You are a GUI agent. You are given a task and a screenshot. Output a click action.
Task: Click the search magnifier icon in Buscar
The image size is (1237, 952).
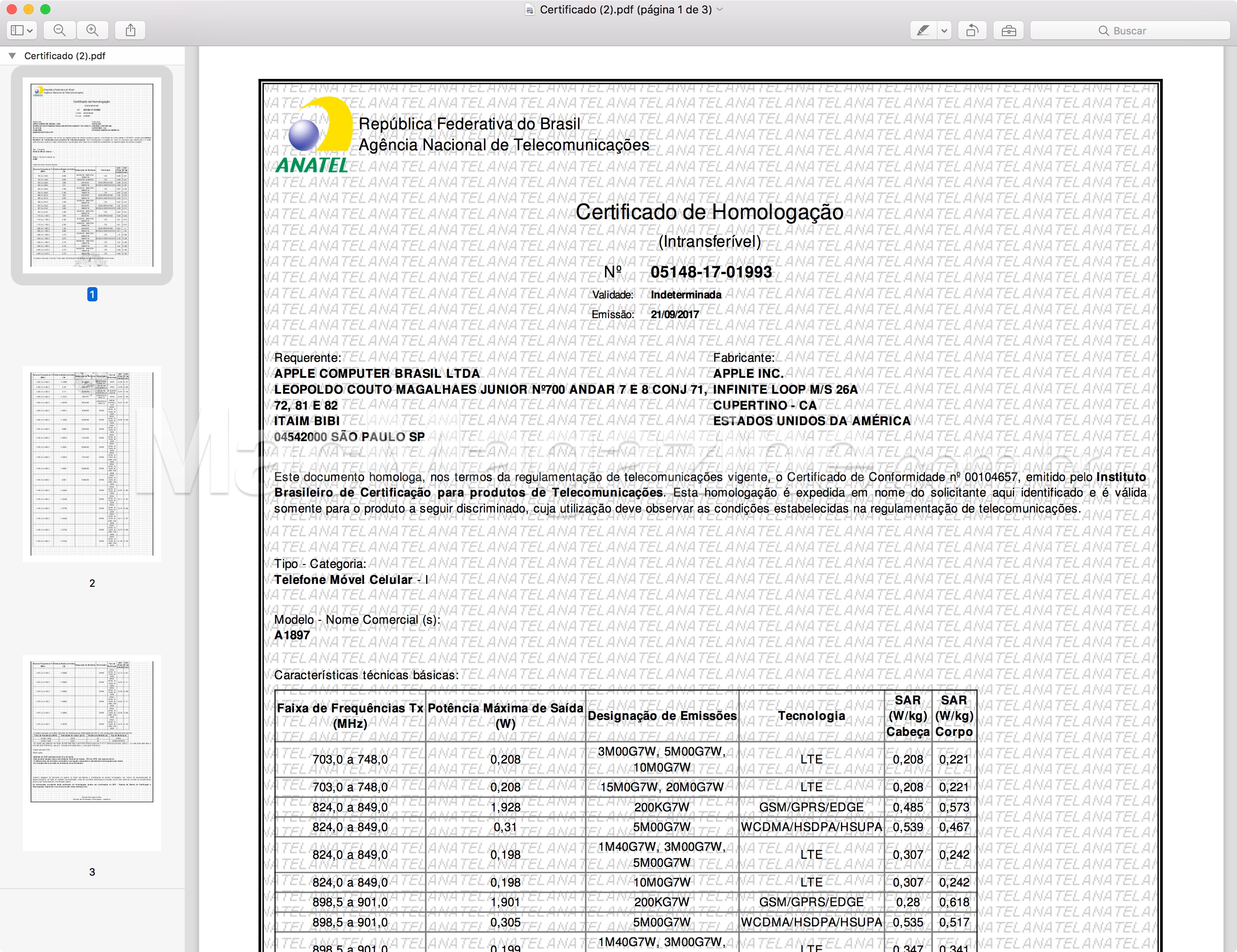point(1103,31)
